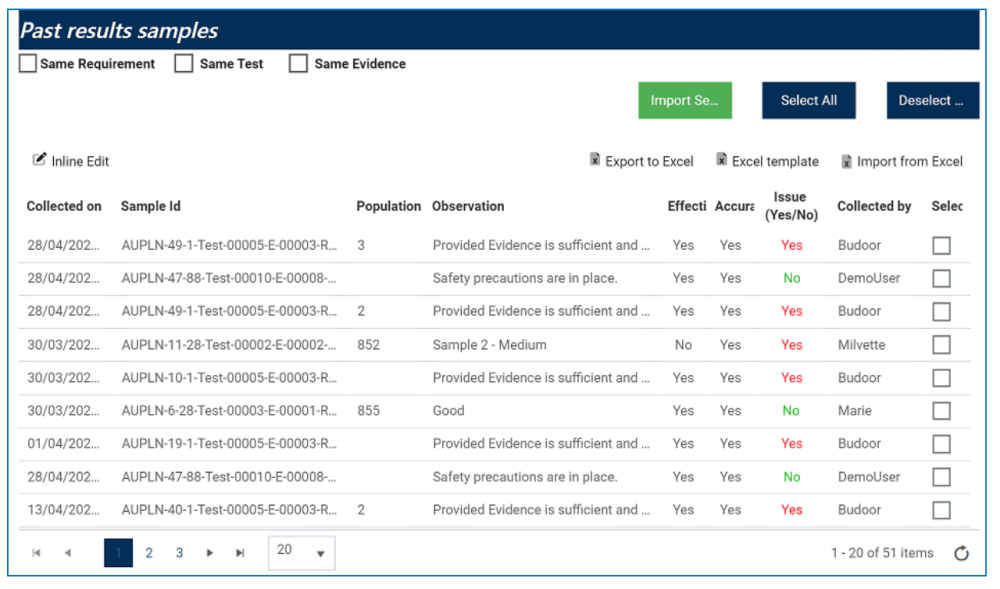Click the Inline Edit pencil icon
The width and height of the screenshot is (1000, 589).
click(40, 160)
